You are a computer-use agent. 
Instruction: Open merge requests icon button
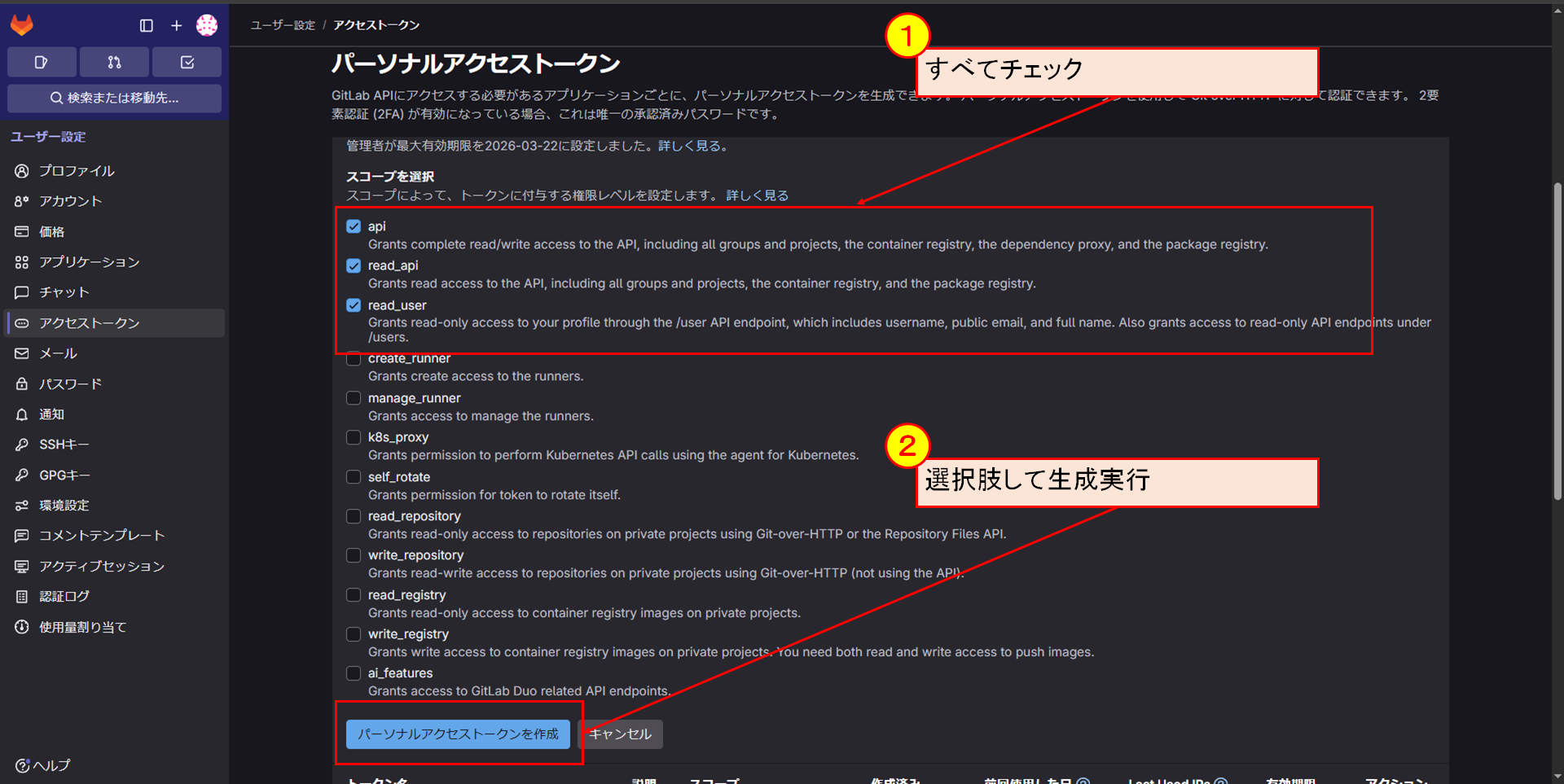(114, 62)
